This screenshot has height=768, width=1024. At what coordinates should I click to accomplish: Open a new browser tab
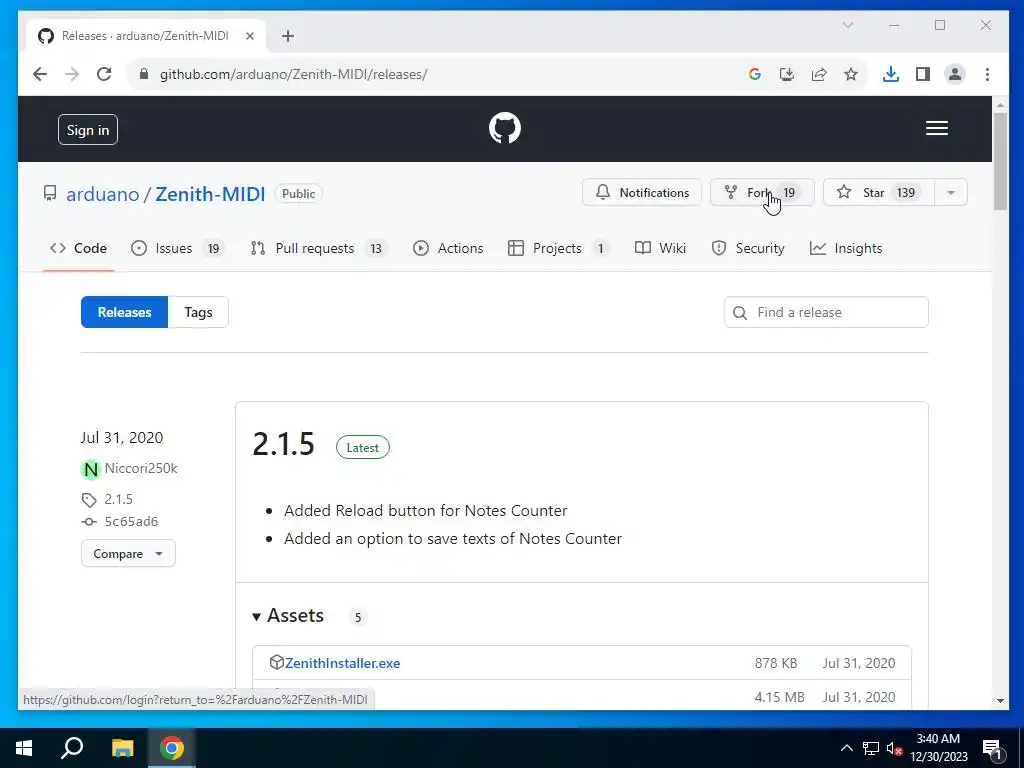288,36
